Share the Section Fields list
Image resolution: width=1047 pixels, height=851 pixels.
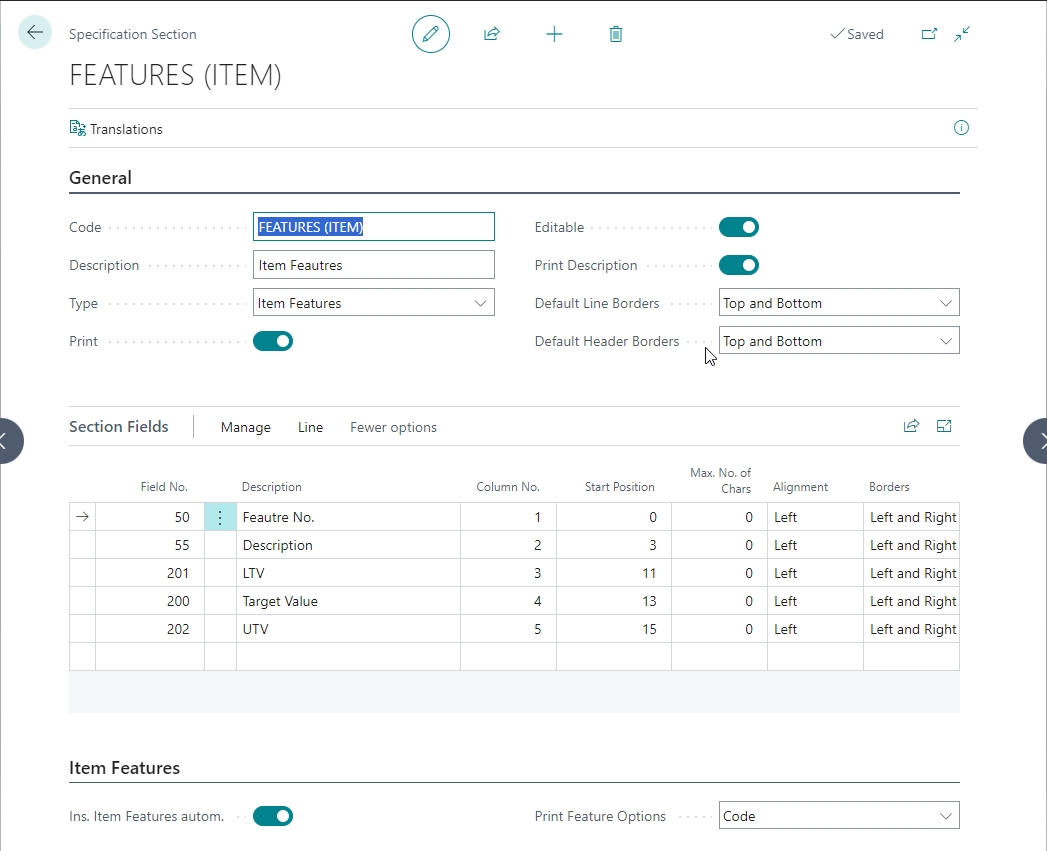point(911,426)
